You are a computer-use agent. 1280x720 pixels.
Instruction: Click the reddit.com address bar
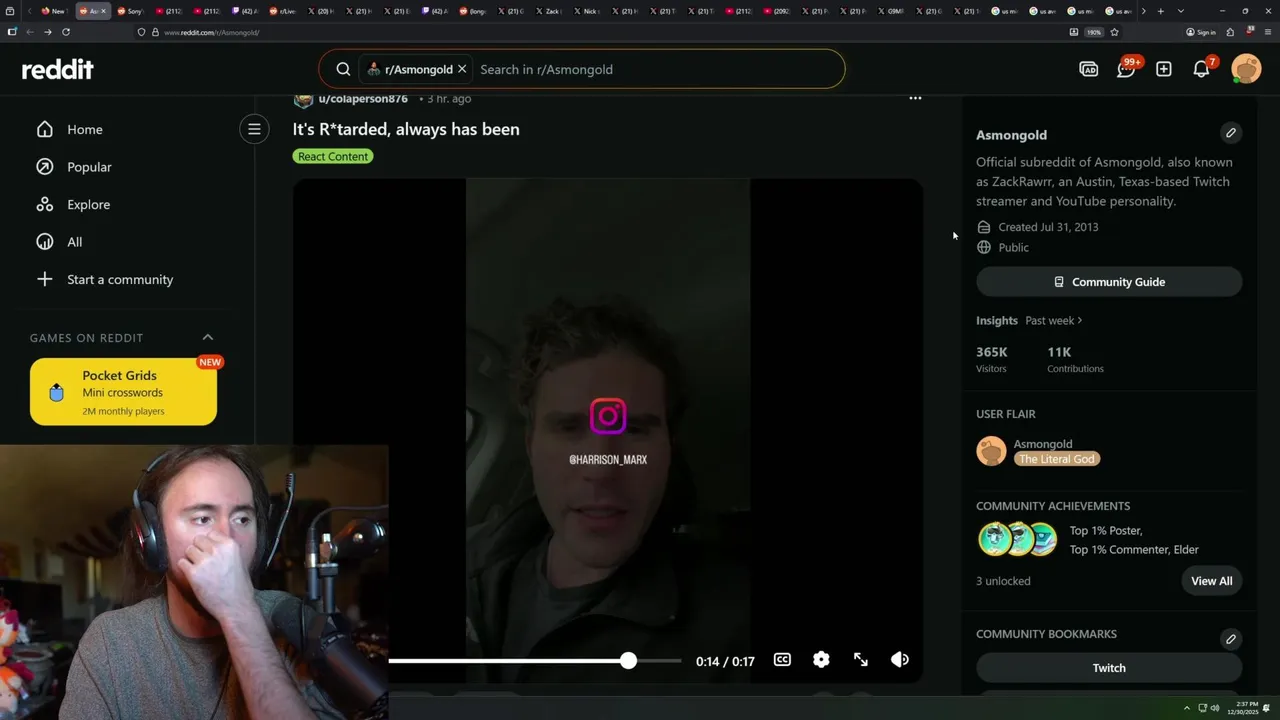click(x=600, y=32)
